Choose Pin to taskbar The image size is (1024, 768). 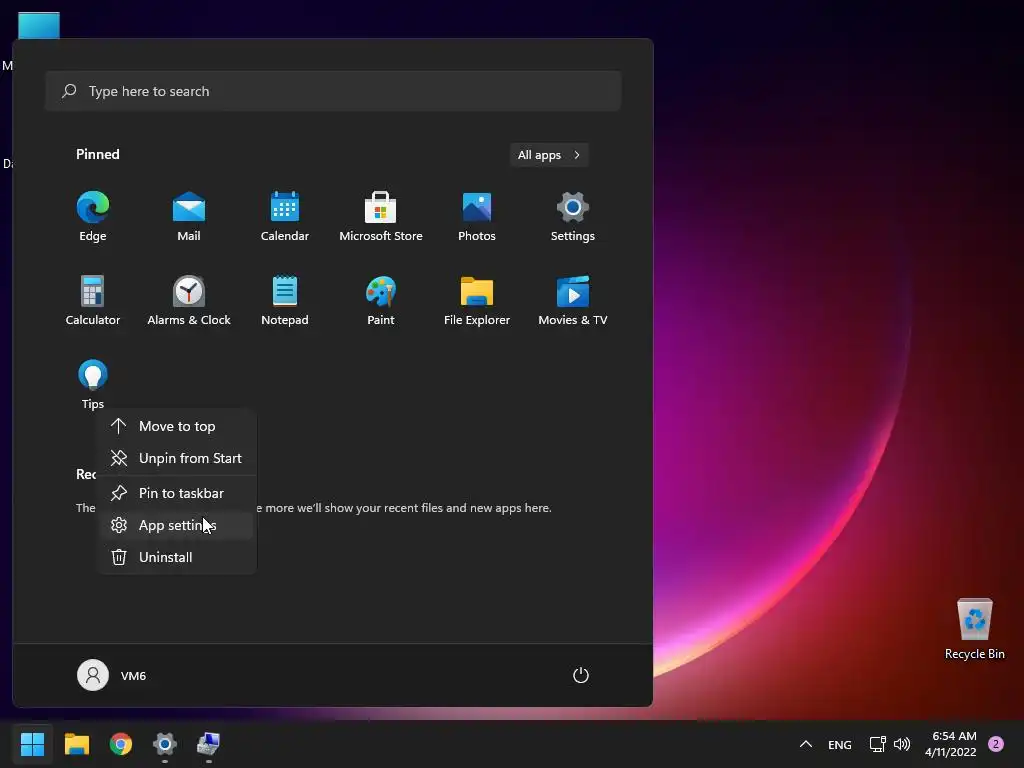tap(176, 493)
